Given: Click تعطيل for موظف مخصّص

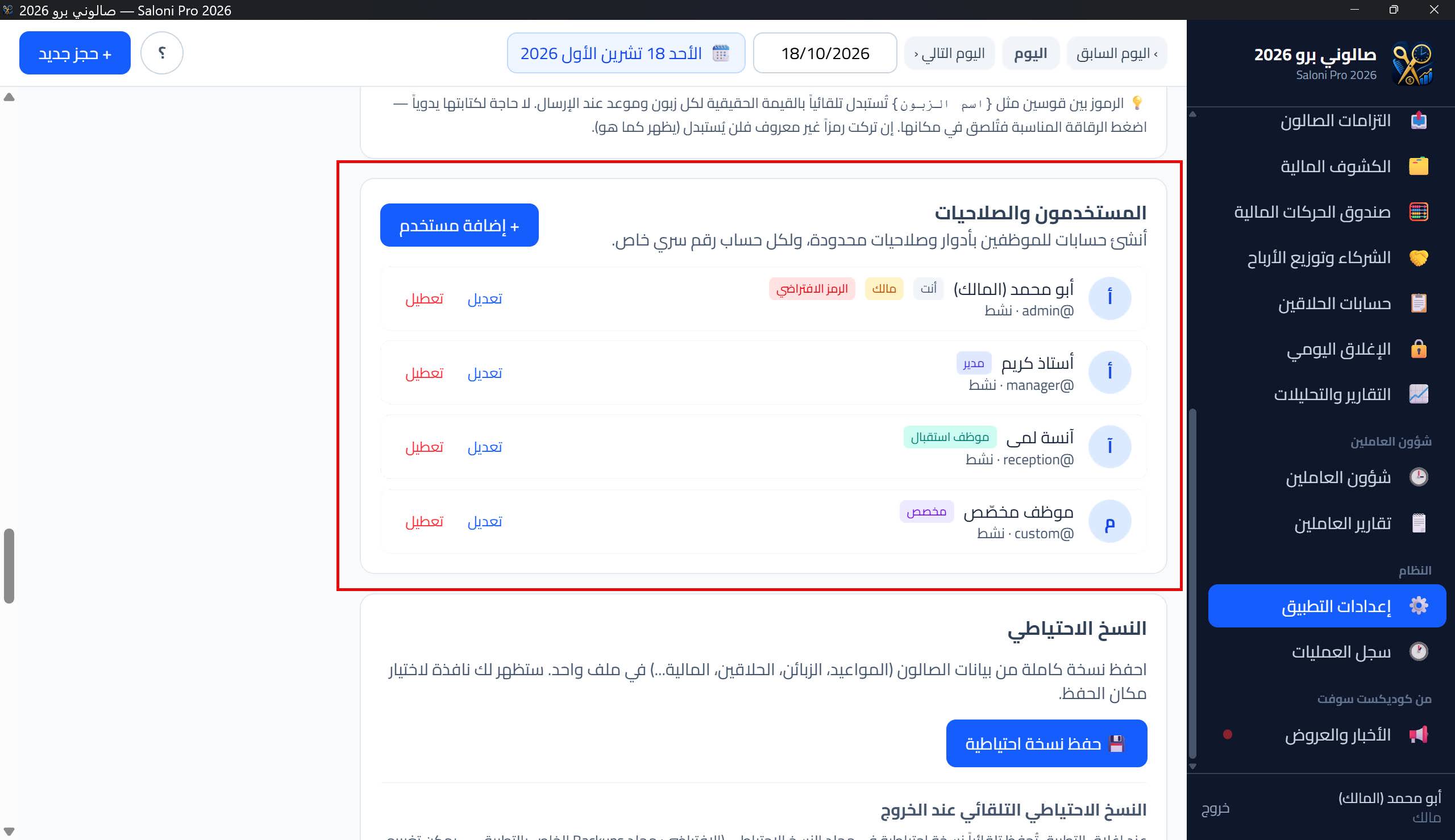Looking at the screenshot, I should pos(424,521).
